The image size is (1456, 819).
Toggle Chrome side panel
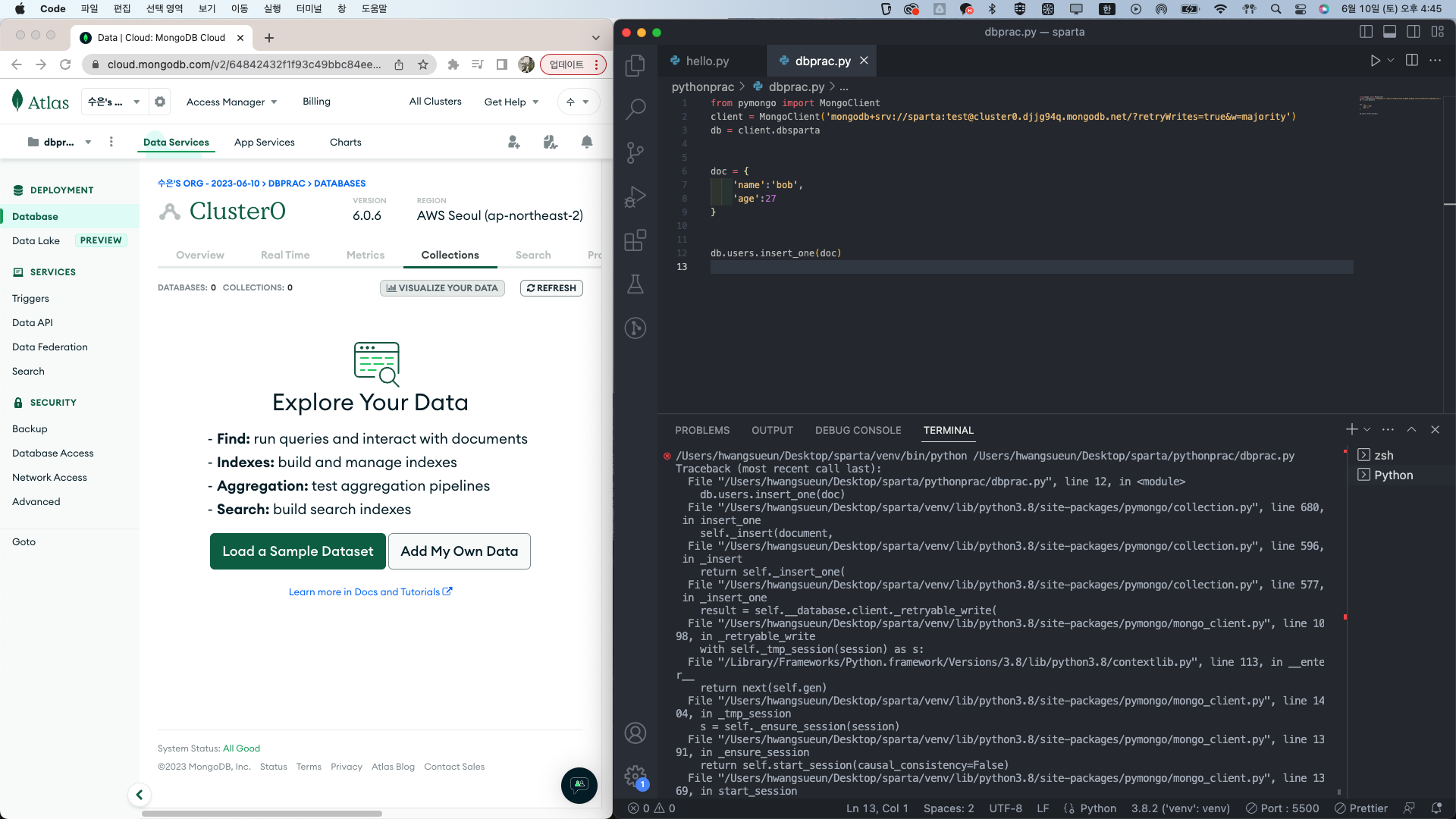pyautogui.click(x=502, y=64)
